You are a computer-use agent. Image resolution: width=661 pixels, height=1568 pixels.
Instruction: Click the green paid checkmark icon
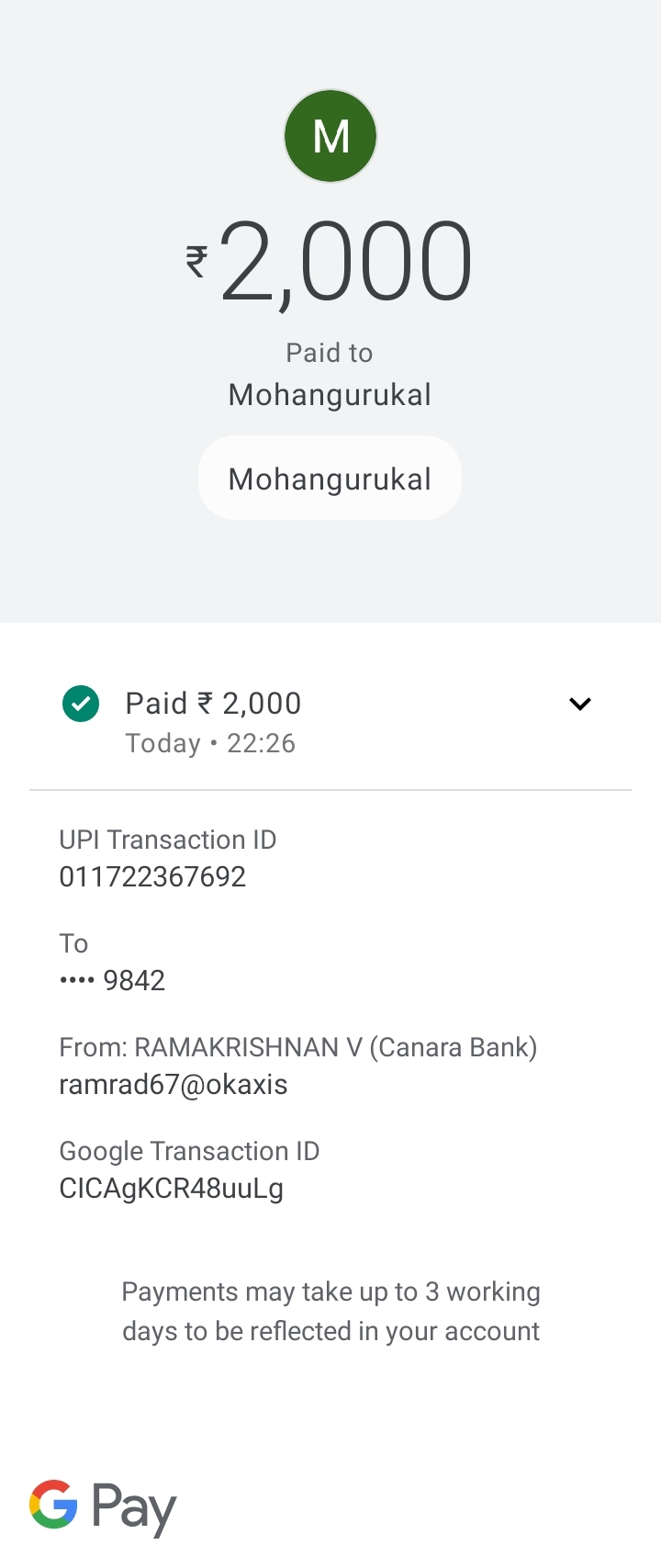(x=81, y=705)
